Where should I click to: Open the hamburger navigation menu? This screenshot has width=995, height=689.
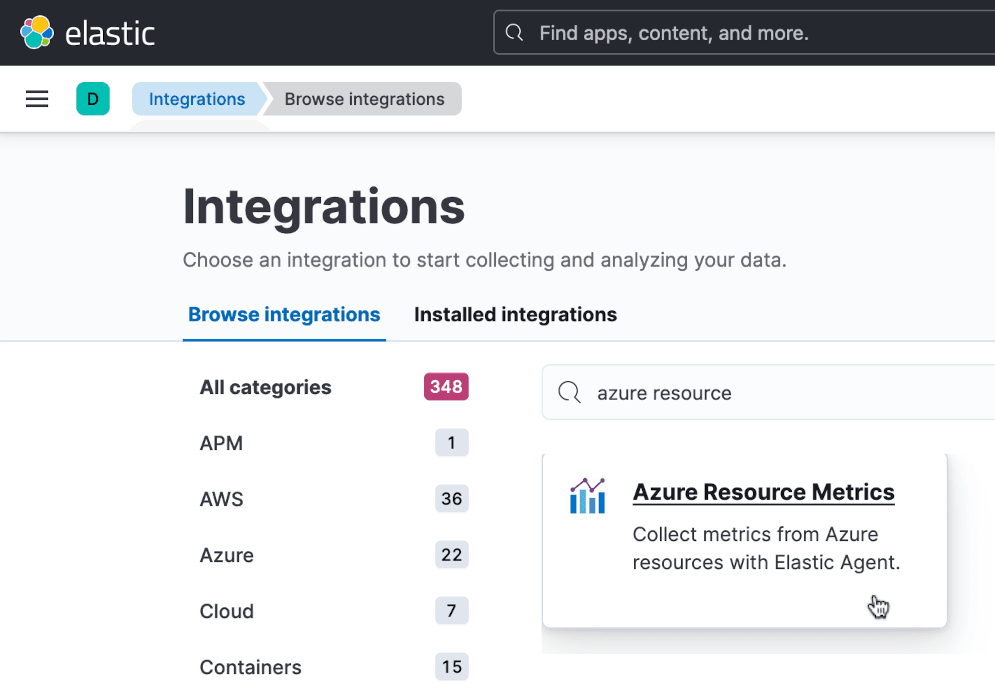(37, 99)
